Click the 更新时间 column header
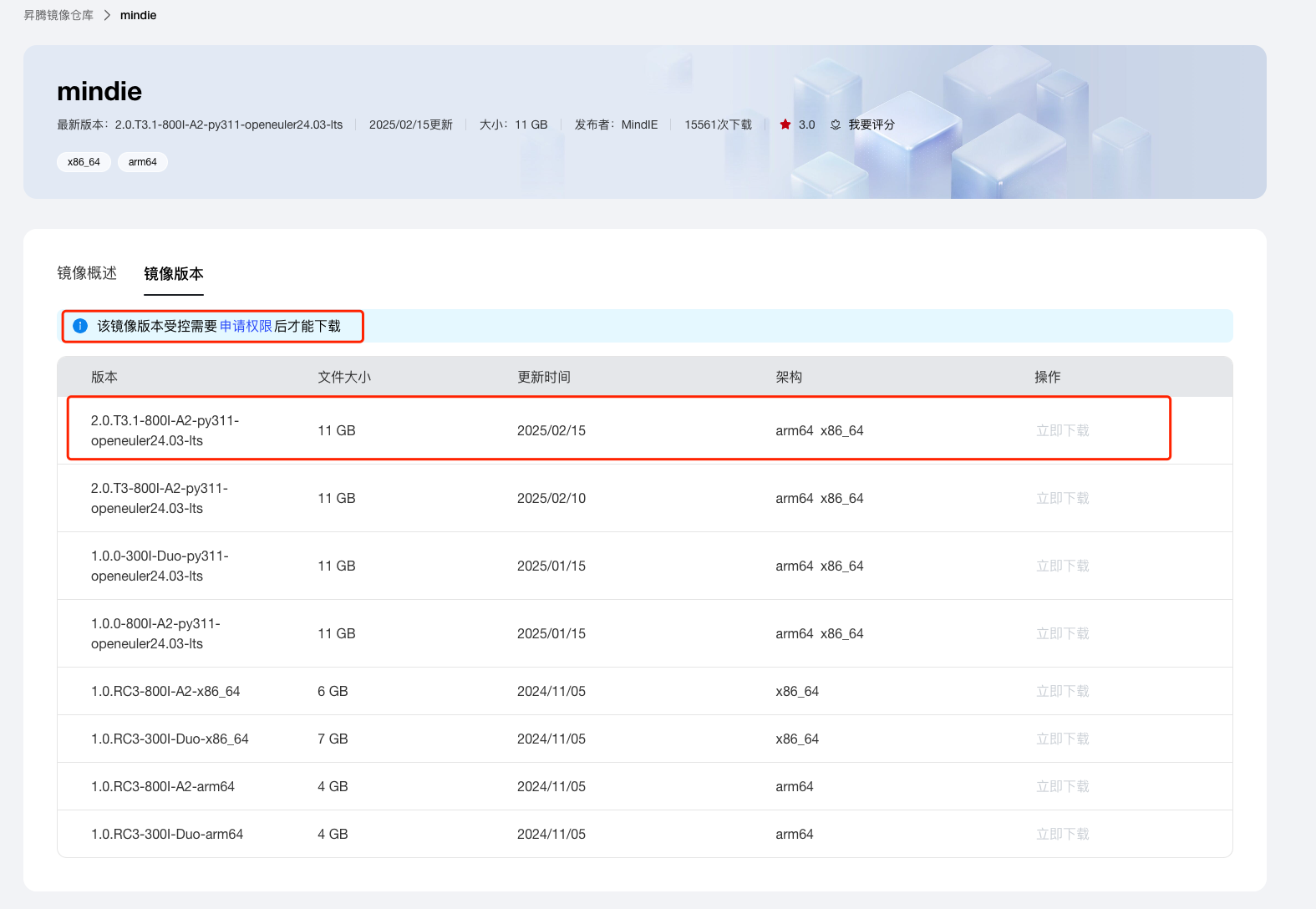The width and height of the screenshot is (1316, 909). (x=544, y=377)
